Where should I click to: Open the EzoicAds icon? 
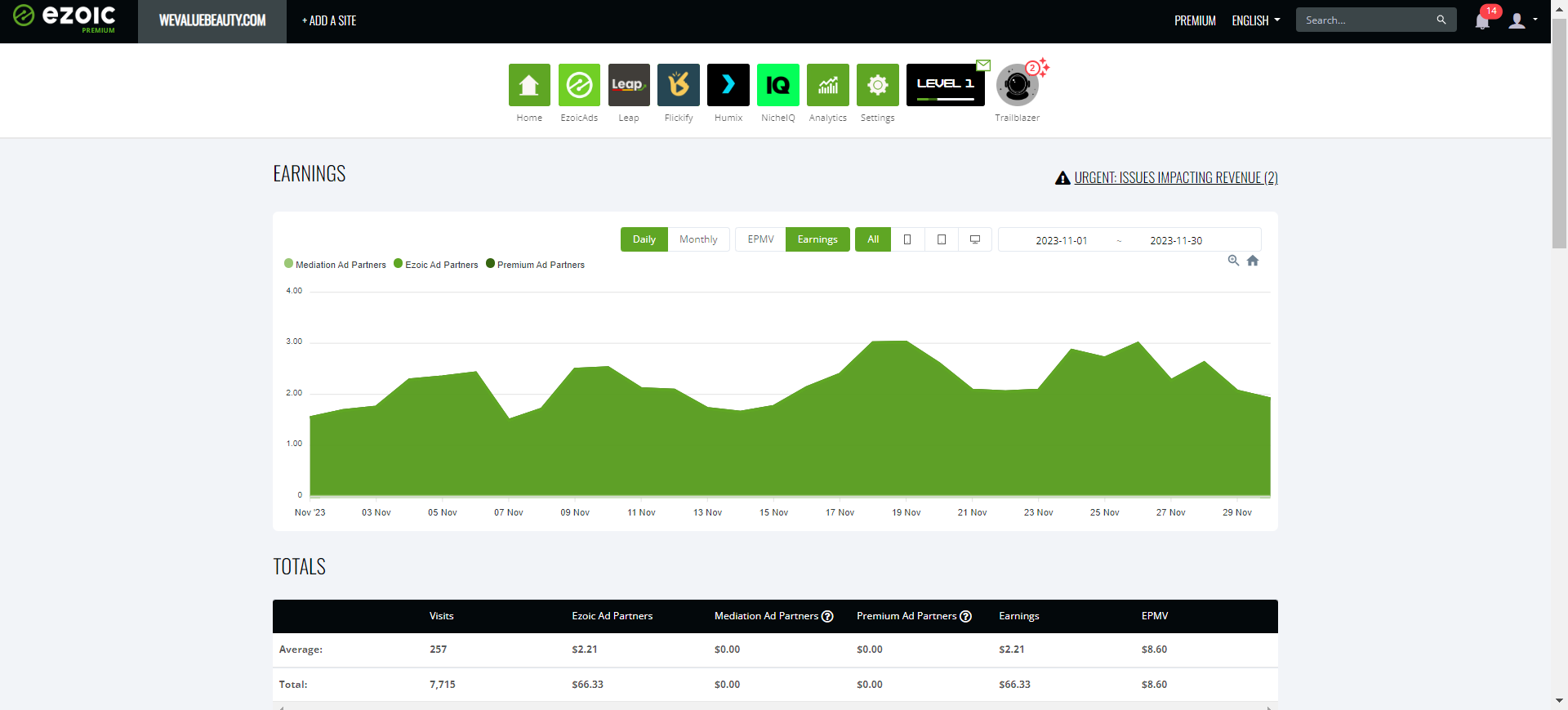(x=579, y=85)
